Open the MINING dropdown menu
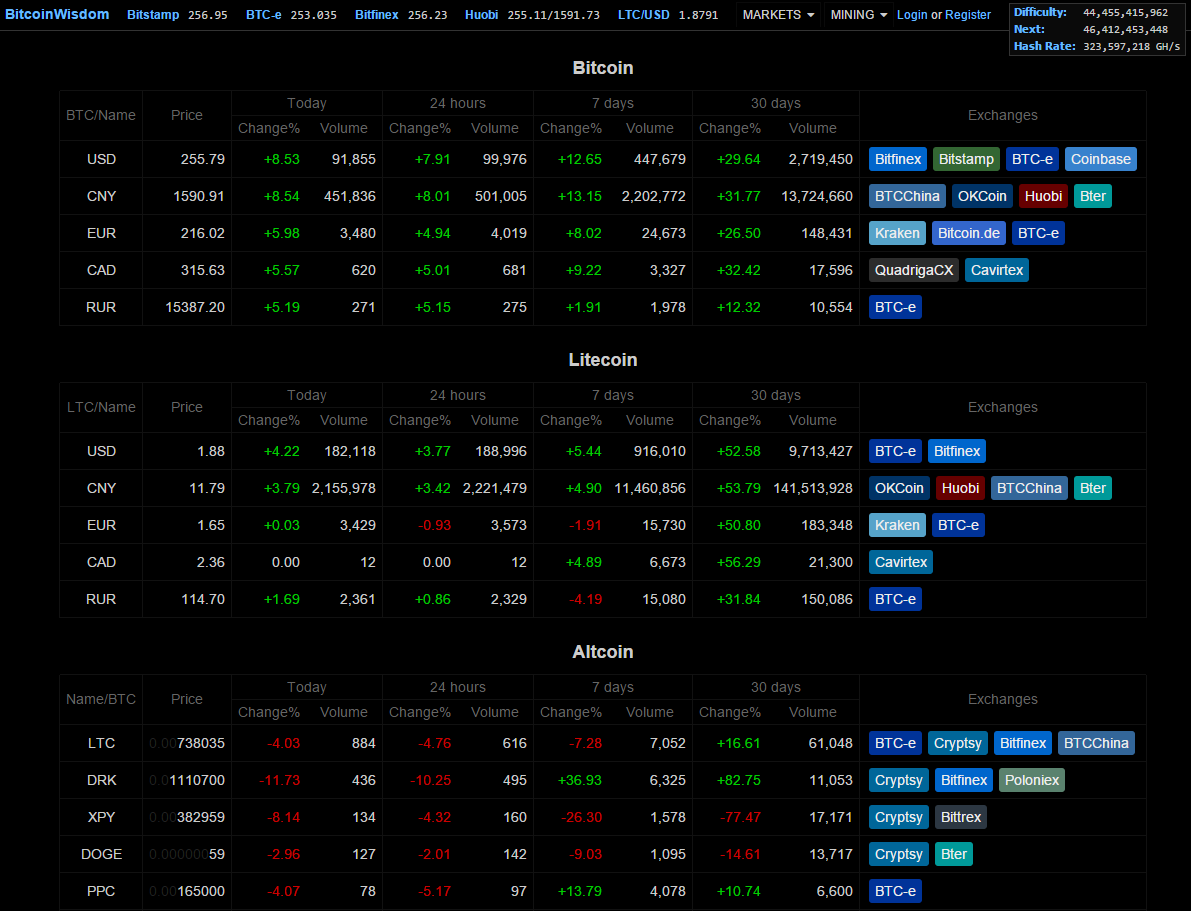 pyautogui.click(x=858, y=14)
